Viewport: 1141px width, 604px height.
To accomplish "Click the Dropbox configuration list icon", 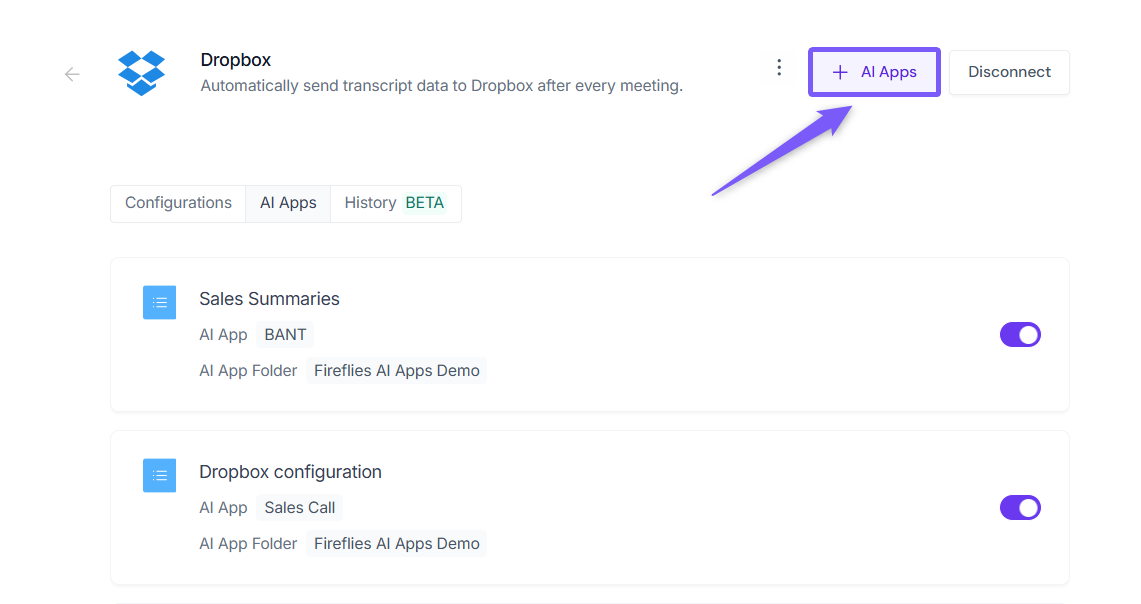I will (159, 476).
